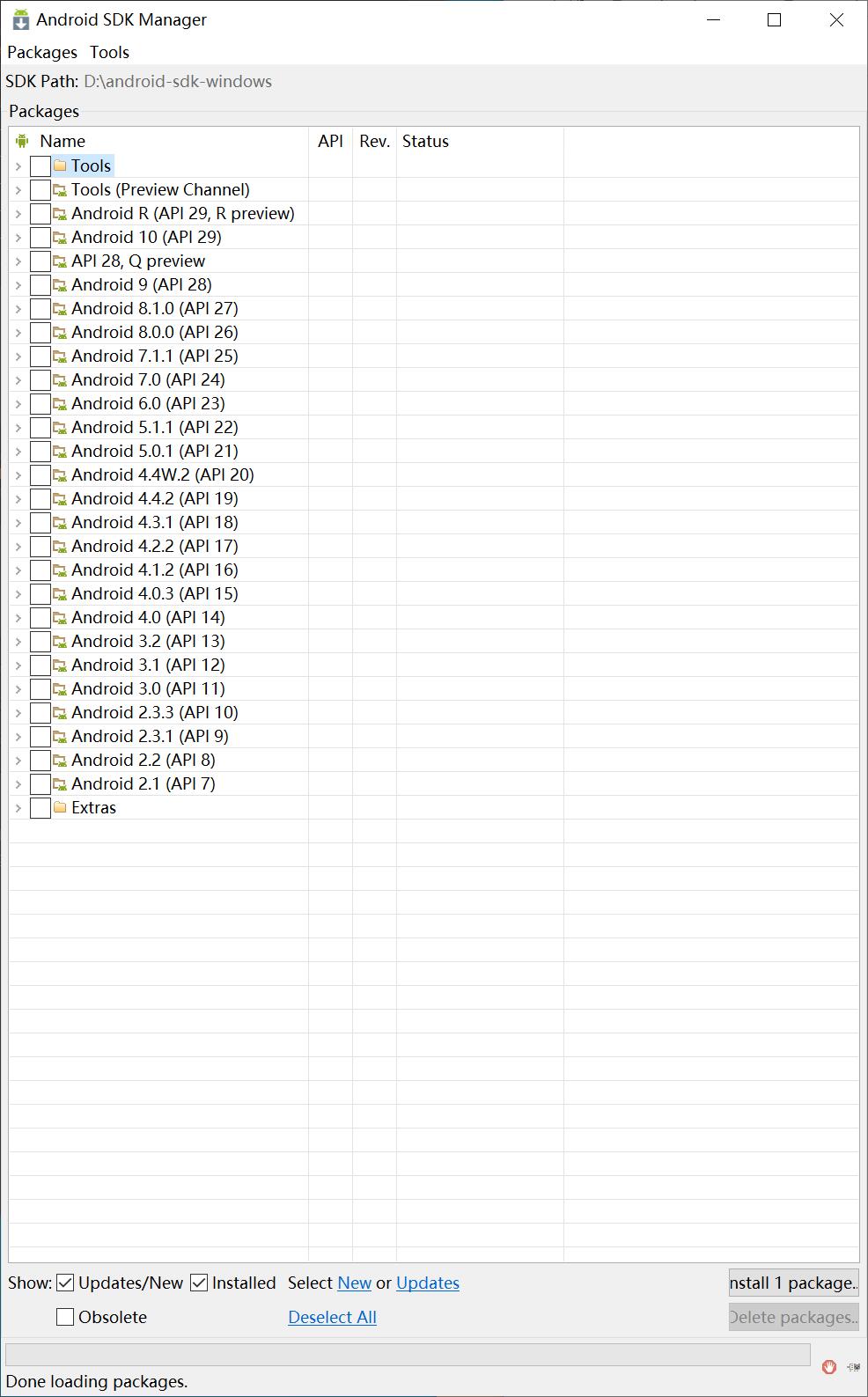Expand the Tools tree node
This screenshot has width=868, height=1397.
point(18,165)
